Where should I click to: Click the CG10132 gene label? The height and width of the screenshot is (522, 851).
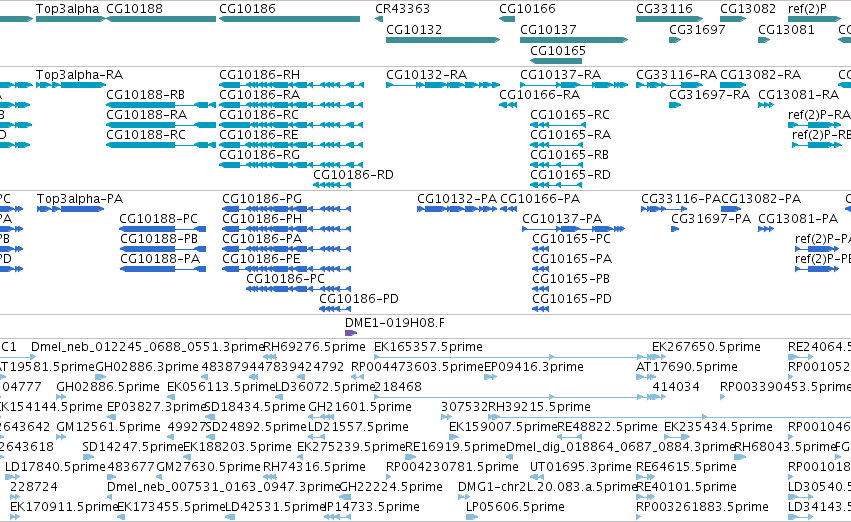[414, 29]
